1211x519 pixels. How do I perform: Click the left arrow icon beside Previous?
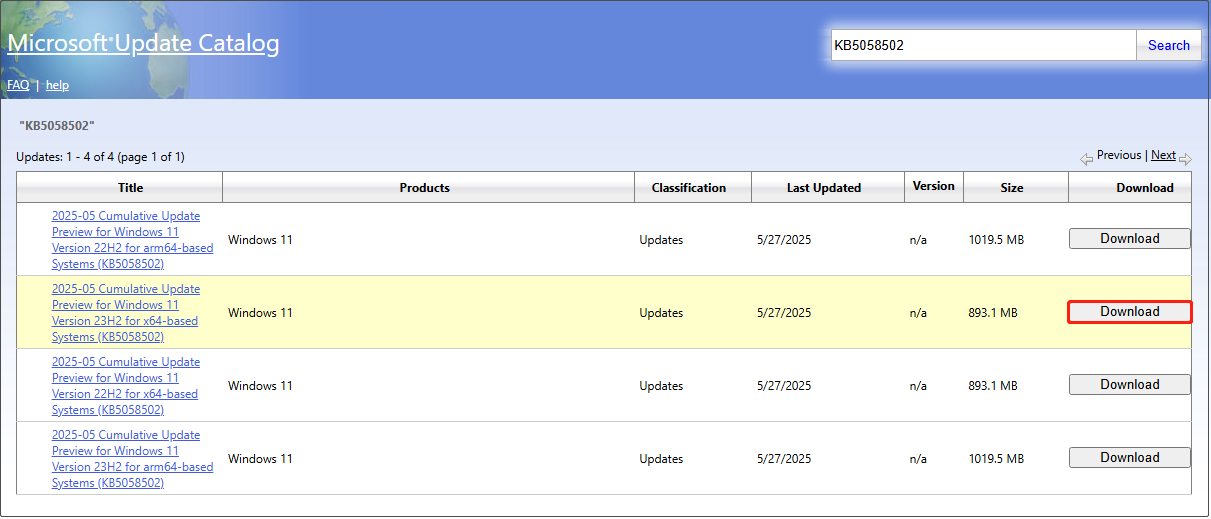pyautogui.click(x=1086, y=159)
